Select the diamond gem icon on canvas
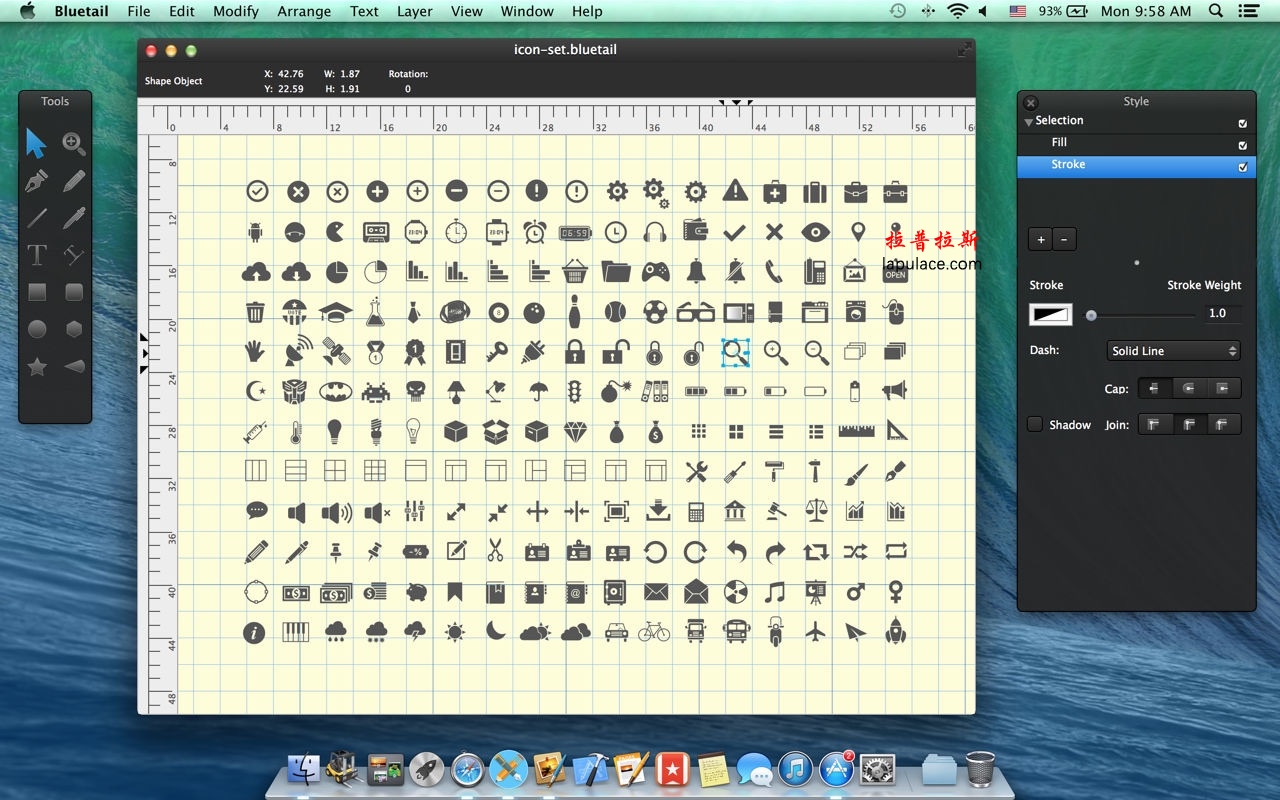This screenshot has width=1280, height=800. pyautogui.click(x=576, y=431)
